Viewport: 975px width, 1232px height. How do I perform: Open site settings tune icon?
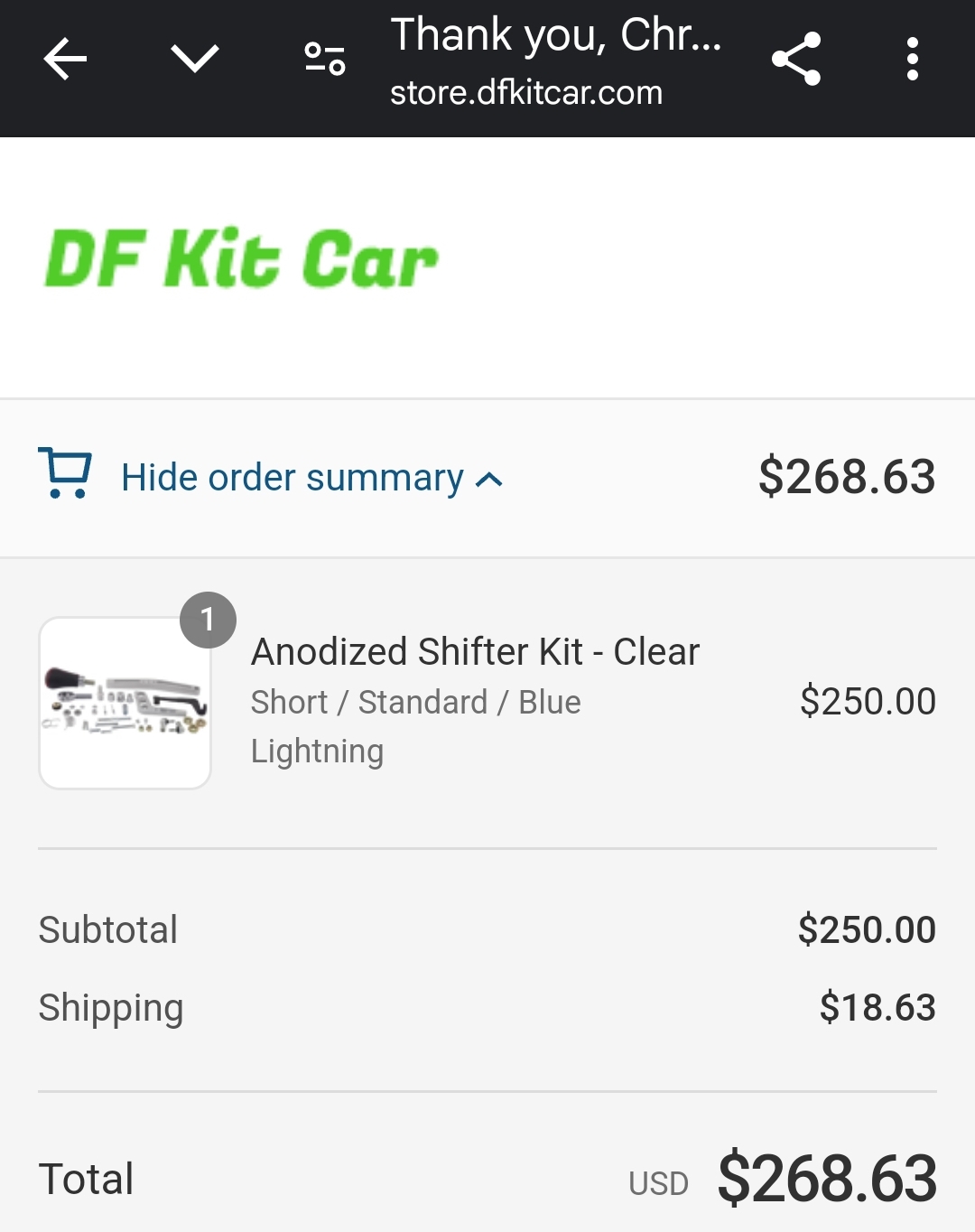click(325, 60)
